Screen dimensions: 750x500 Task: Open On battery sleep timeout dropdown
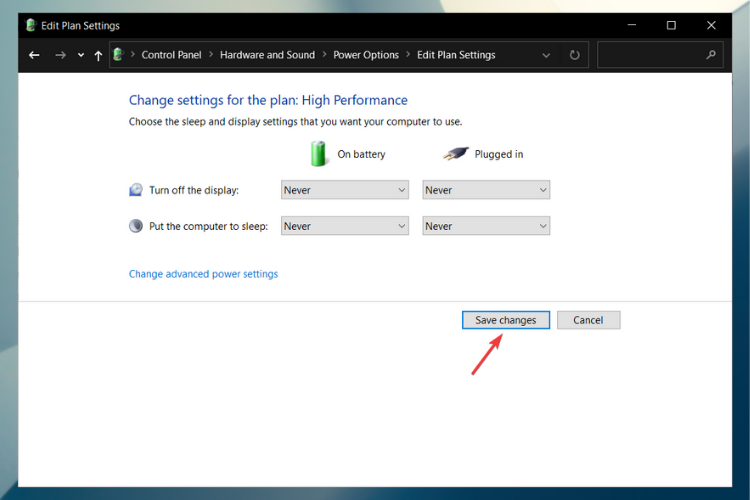(344, 226)
